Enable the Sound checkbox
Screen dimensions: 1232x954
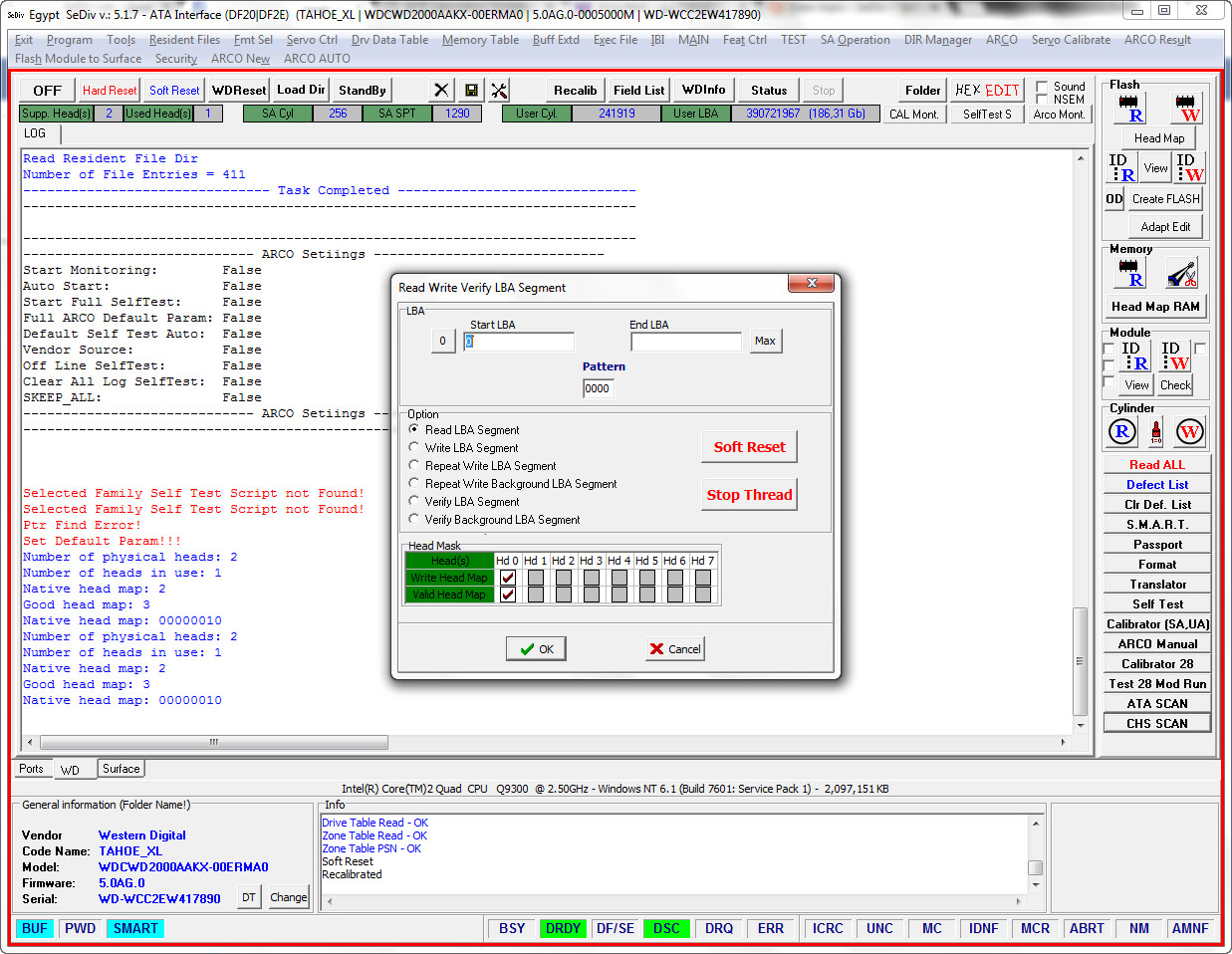[1042, 87]
